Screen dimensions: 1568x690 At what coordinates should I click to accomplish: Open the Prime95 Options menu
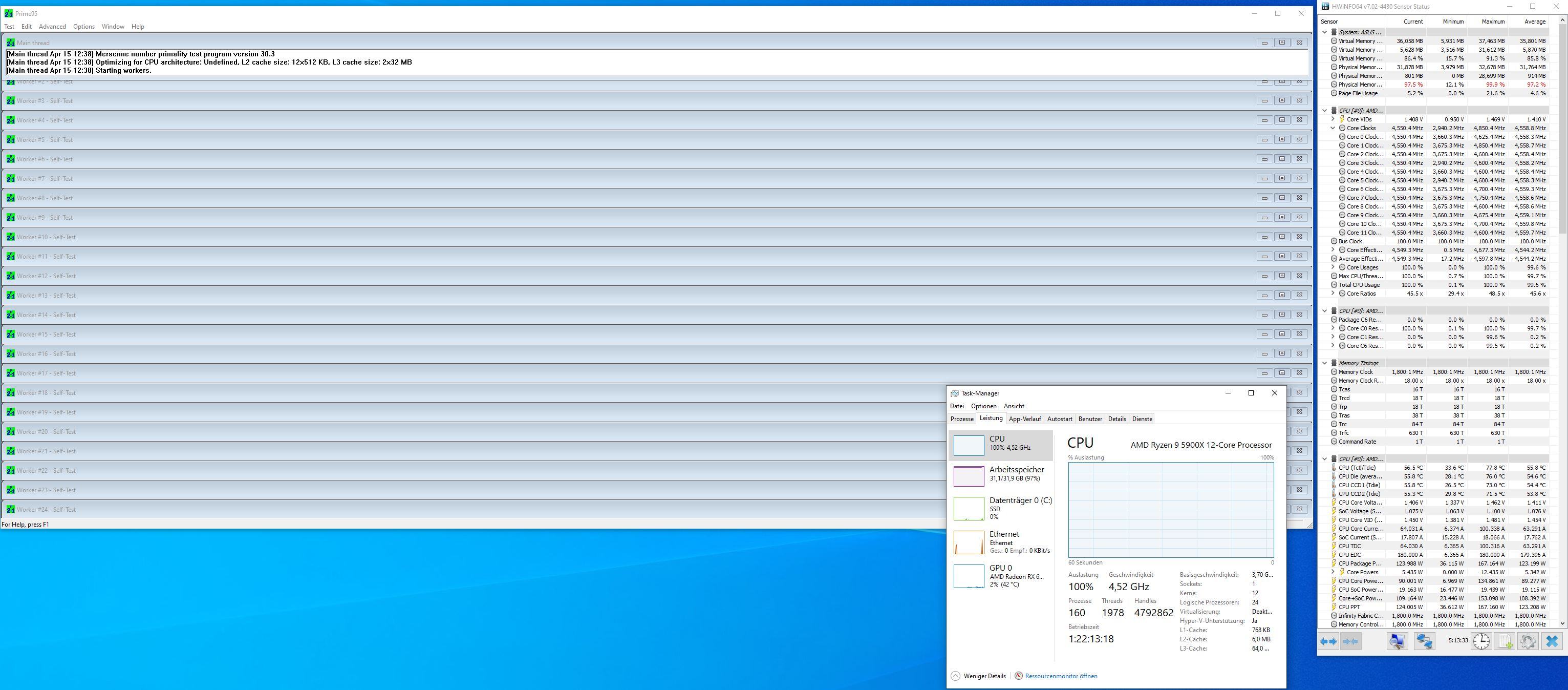84,27
